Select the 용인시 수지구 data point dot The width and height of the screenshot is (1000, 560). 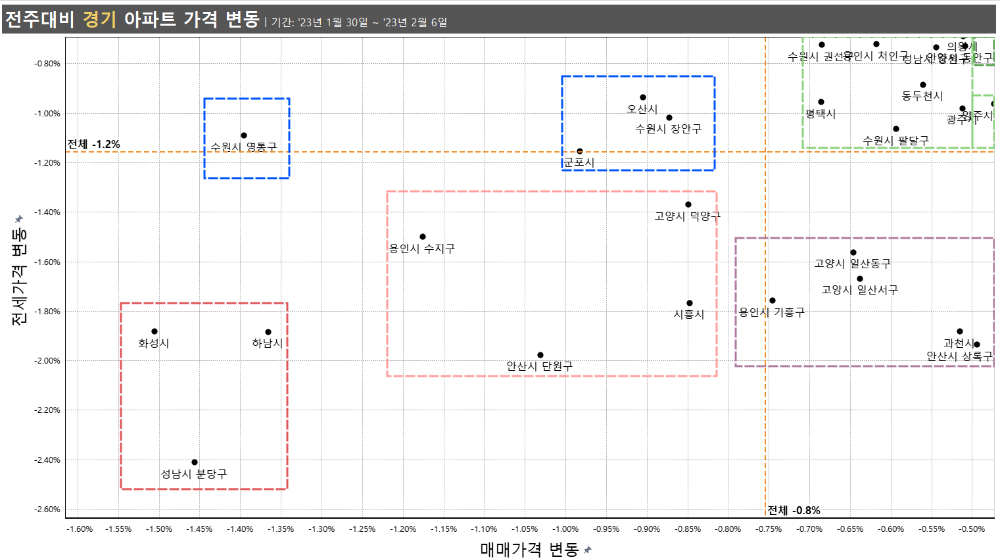(423, 237)
